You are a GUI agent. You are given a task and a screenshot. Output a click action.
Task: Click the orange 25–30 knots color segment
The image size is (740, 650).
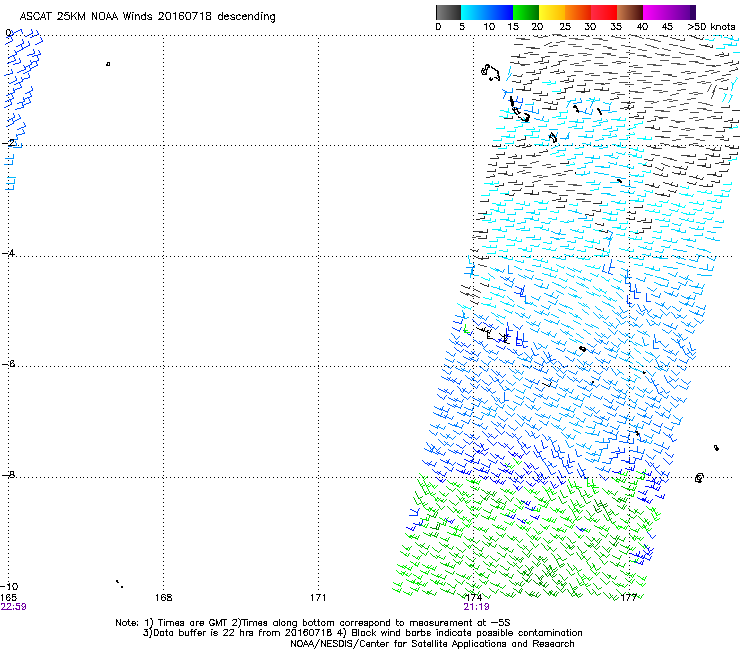point(578,12)
